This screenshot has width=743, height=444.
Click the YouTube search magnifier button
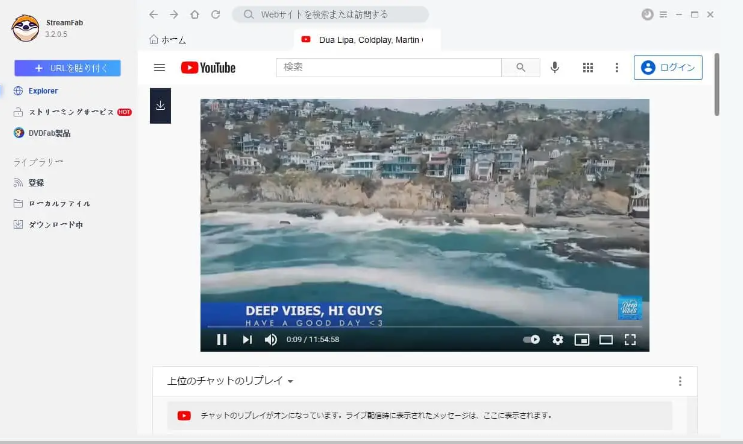(521, 67)
